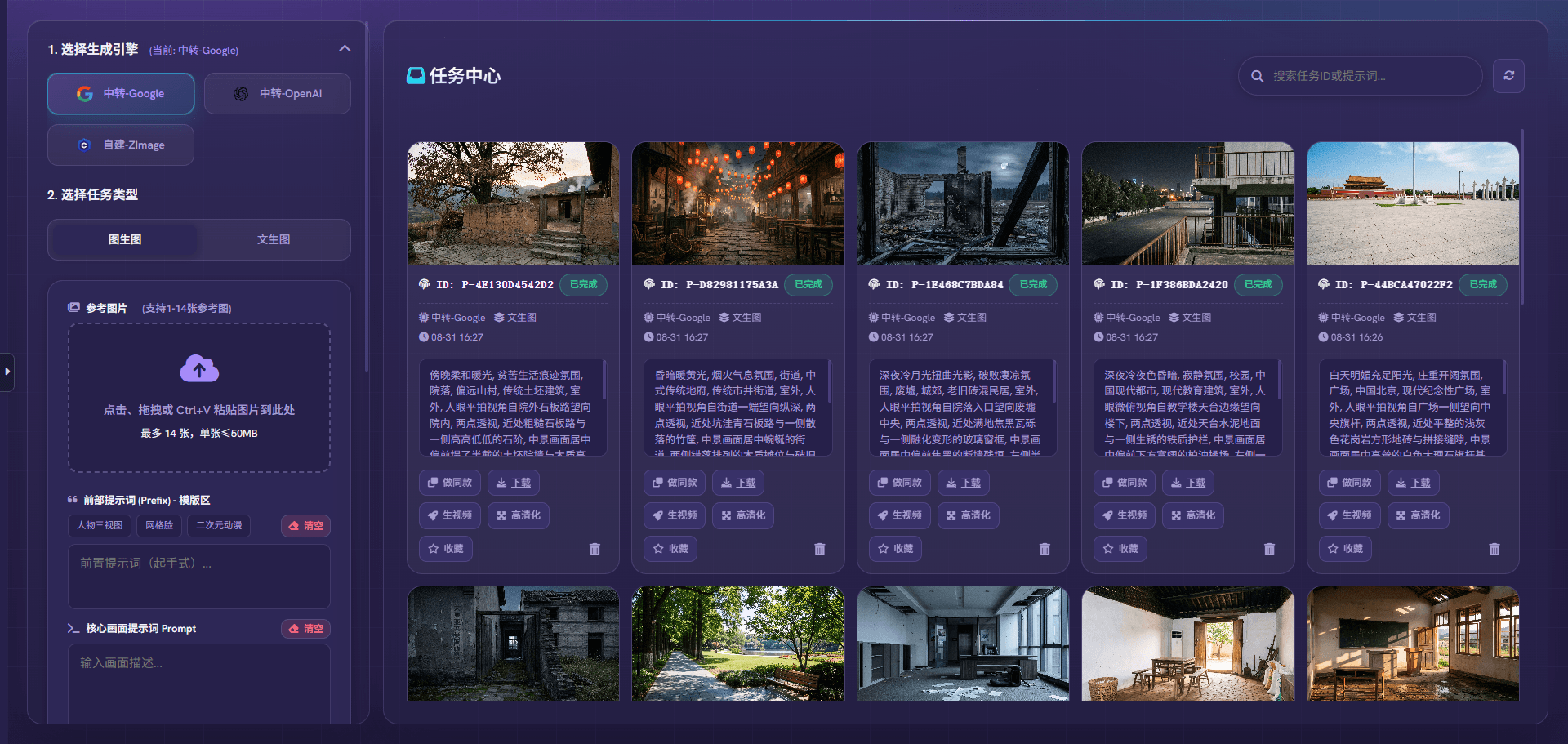Click the core prompt description text area
This screenshot has width=1568, height=744.
tap(199, 684)
